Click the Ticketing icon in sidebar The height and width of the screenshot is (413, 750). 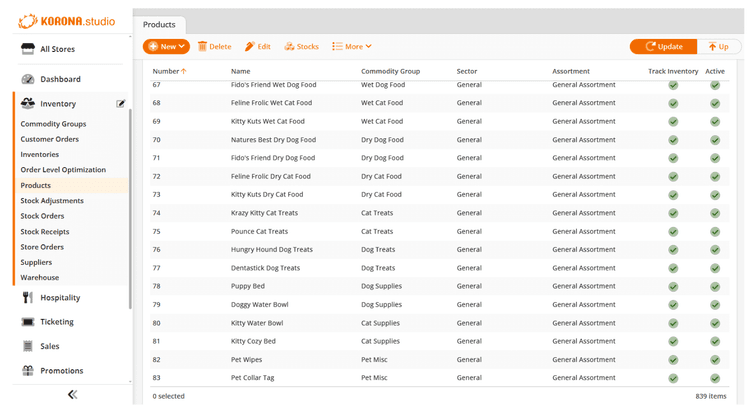(27, 322)
